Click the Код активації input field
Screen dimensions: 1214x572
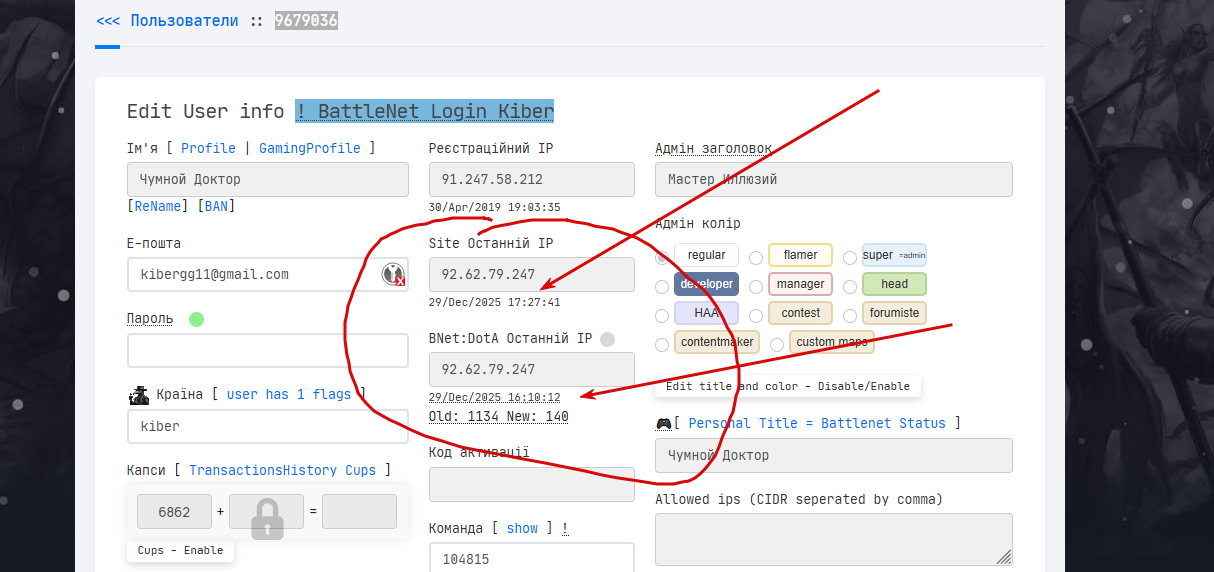[532, 484]
